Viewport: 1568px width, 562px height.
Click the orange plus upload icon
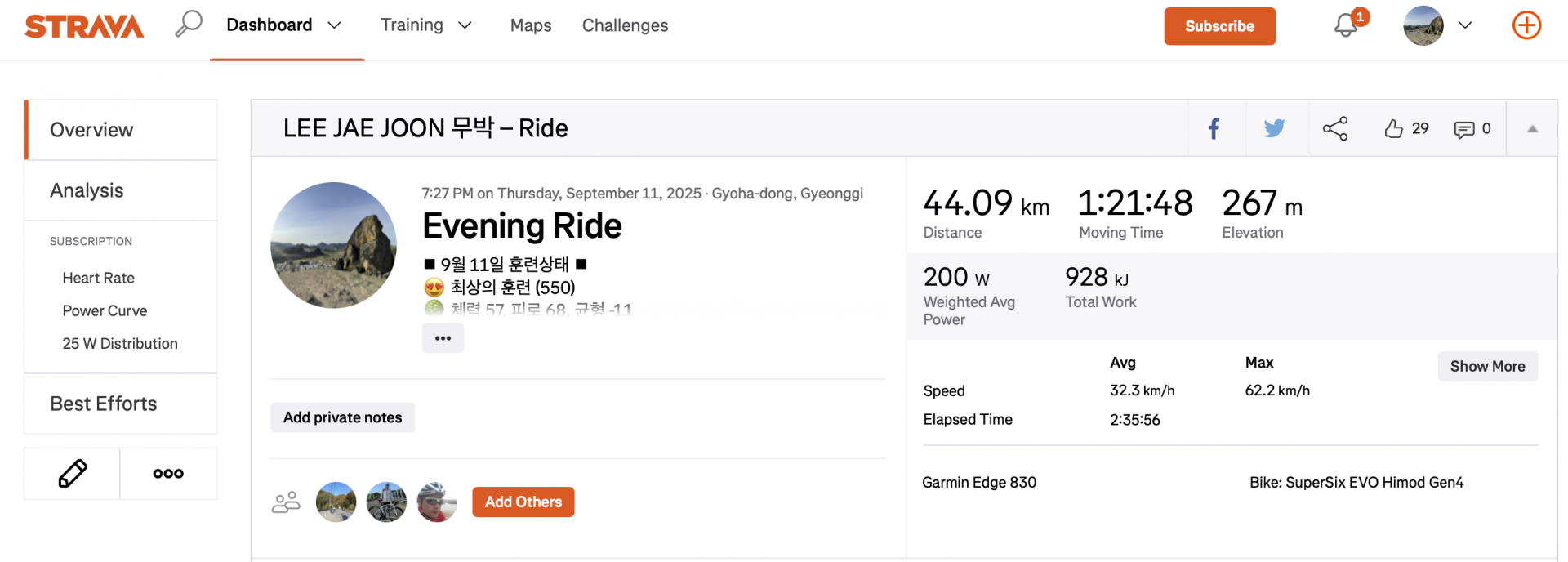(x=1526, y=25)
